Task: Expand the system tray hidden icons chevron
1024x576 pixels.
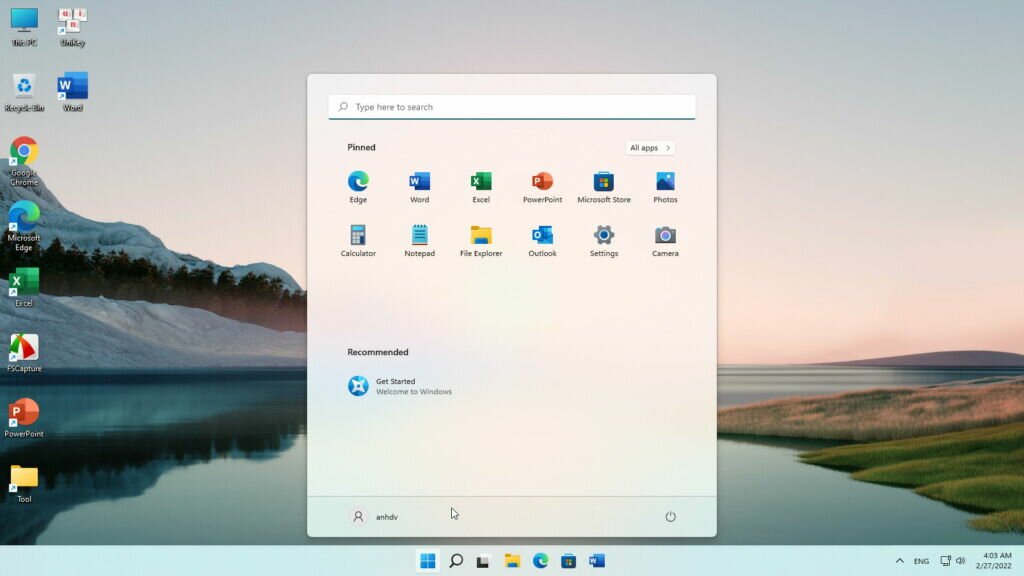Action: (x=899, y=561)
